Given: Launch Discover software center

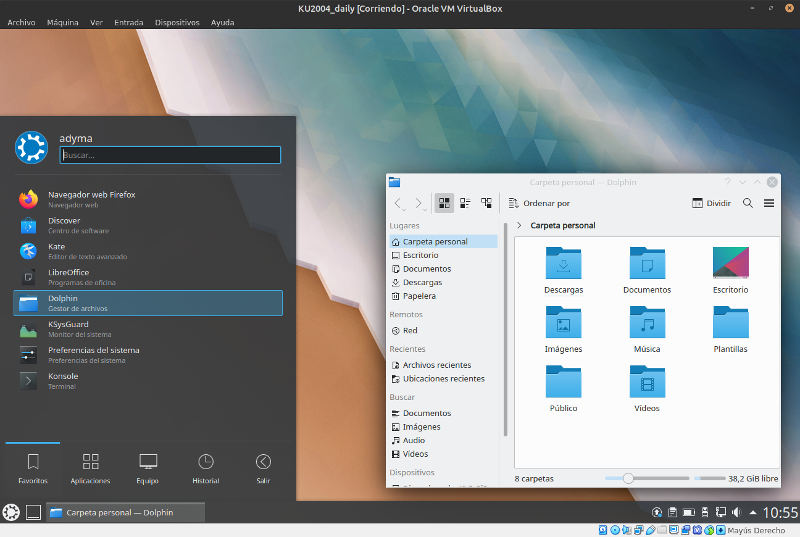Looking at the screenshot, I should [x=148, y=225].
